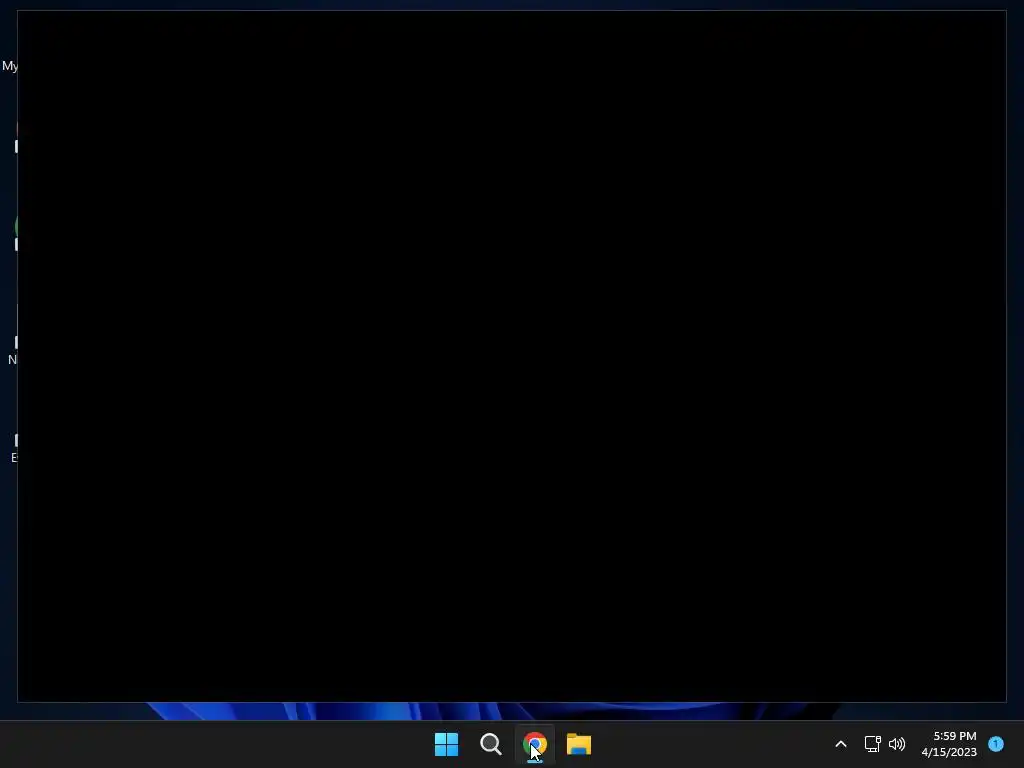The width and height of the screenshot is (1024, 768).
Task: Open the notification badge in the tray
Action: [996, 744]
